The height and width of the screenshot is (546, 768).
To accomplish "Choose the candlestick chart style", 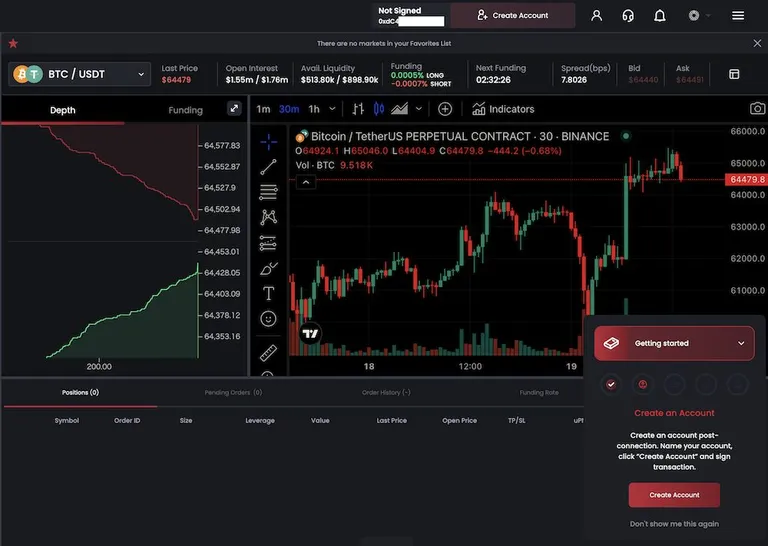I will click(379, 109).
